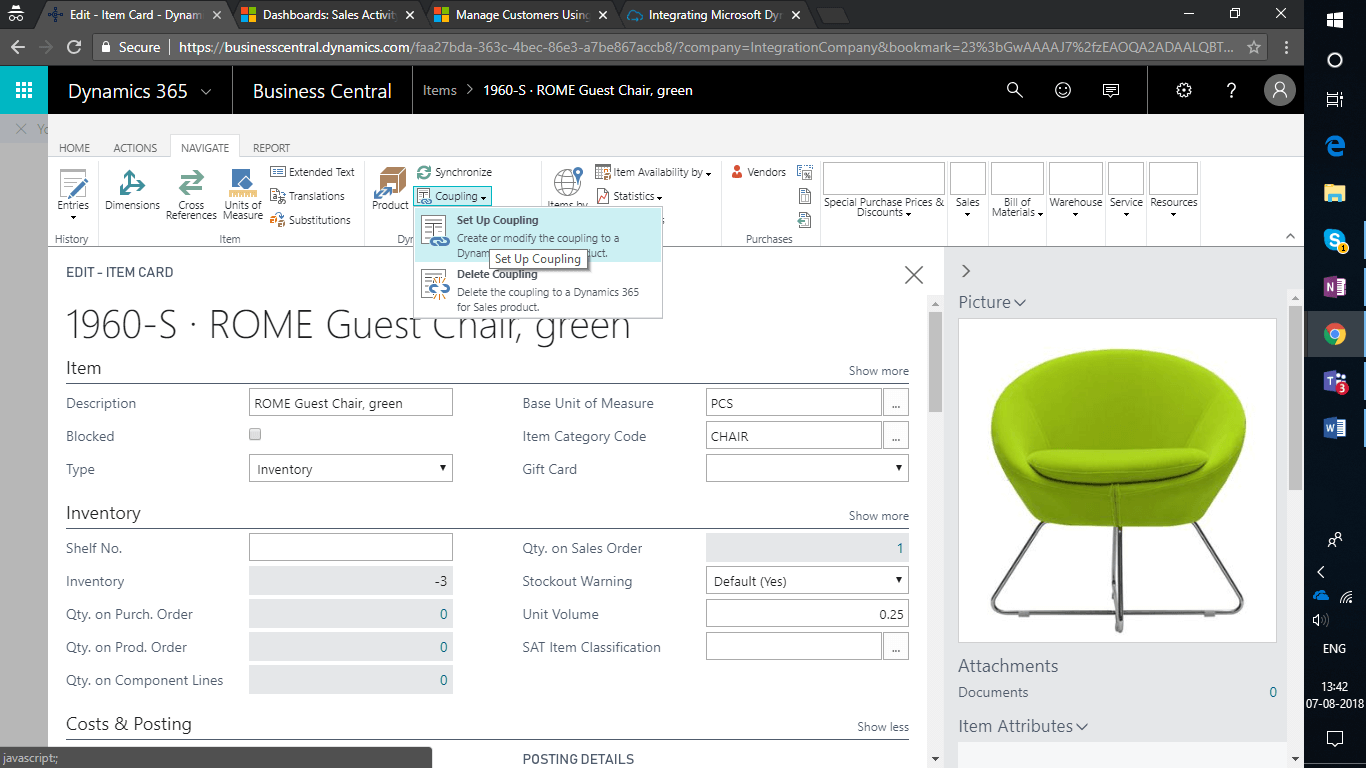Open Stockout Warning dropdown

(807, 580)
